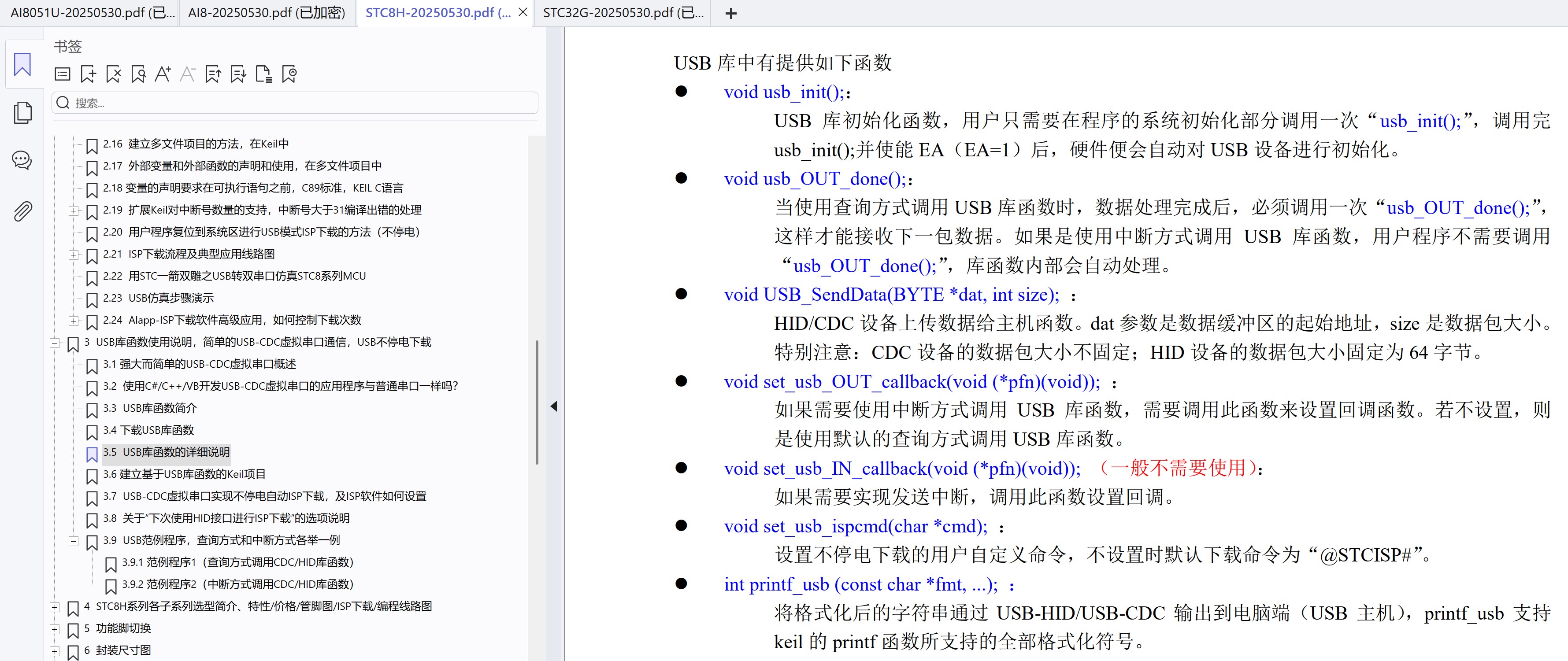Click the bookmark move-down icon with down arrow

click(x=238, y=74)
